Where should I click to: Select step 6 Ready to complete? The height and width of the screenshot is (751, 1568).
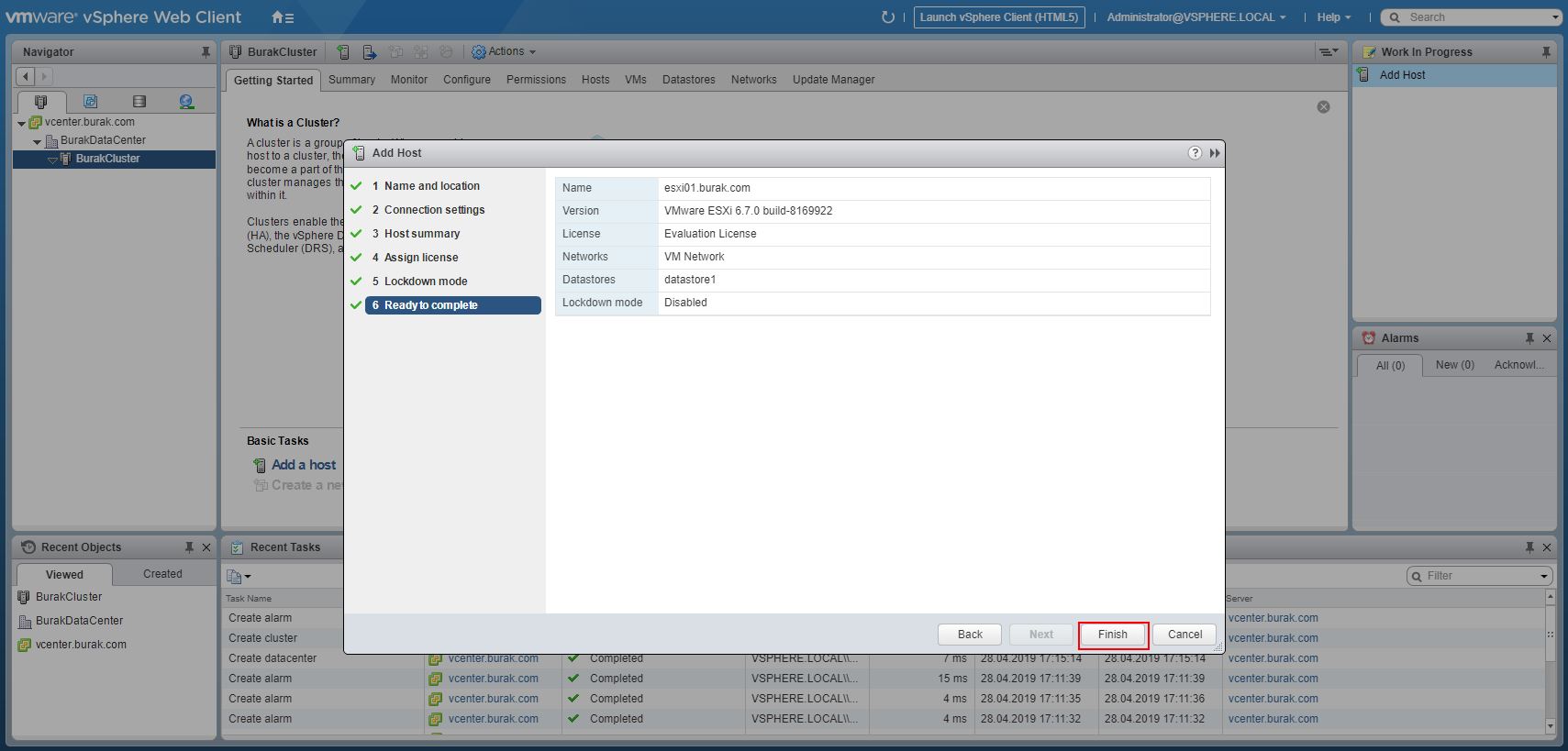point(453,305)
